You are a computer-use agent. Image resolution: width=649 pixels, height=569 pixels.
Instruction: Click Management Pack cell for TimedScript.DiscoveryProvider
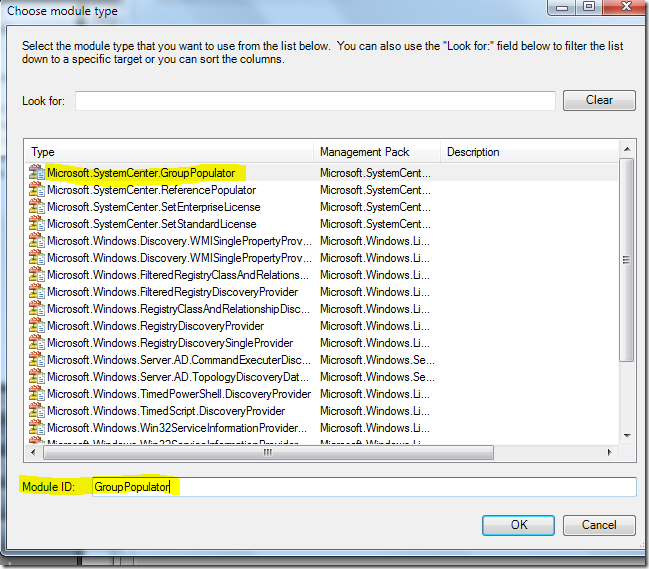coord(375,411)
